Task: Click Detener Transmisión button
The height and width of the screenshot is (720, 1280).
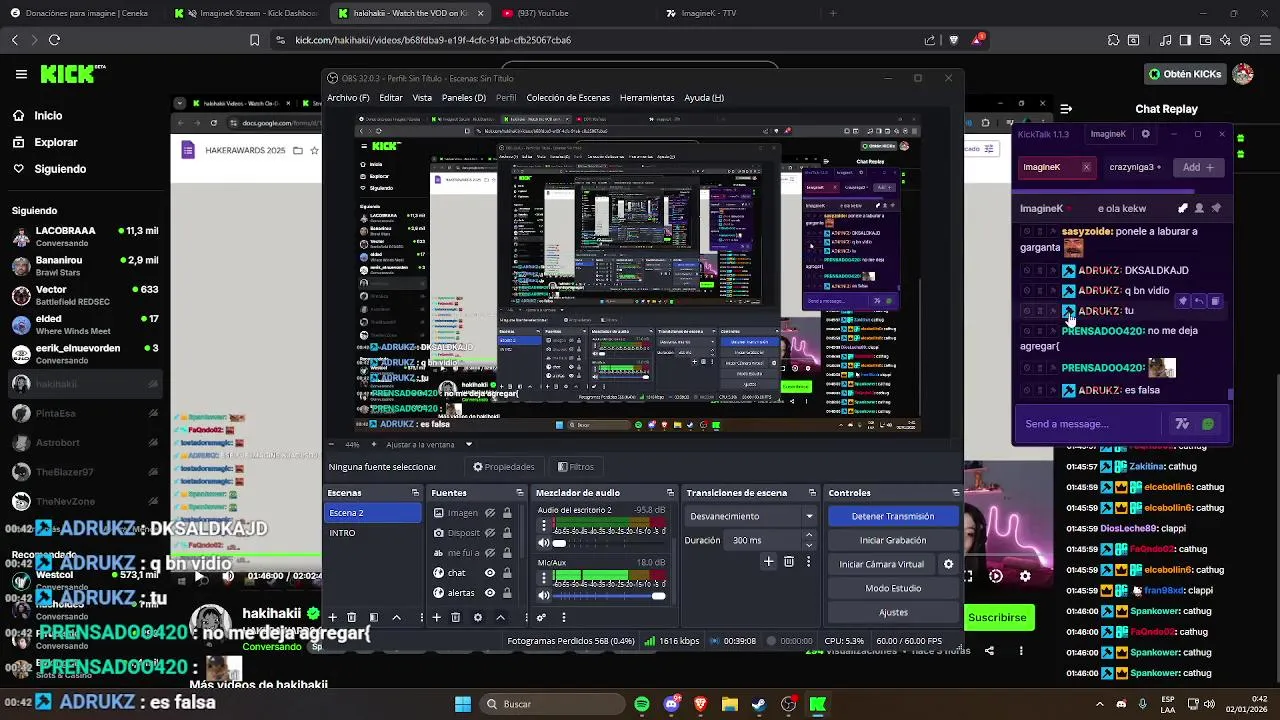Action: click(x=892, y=516)
